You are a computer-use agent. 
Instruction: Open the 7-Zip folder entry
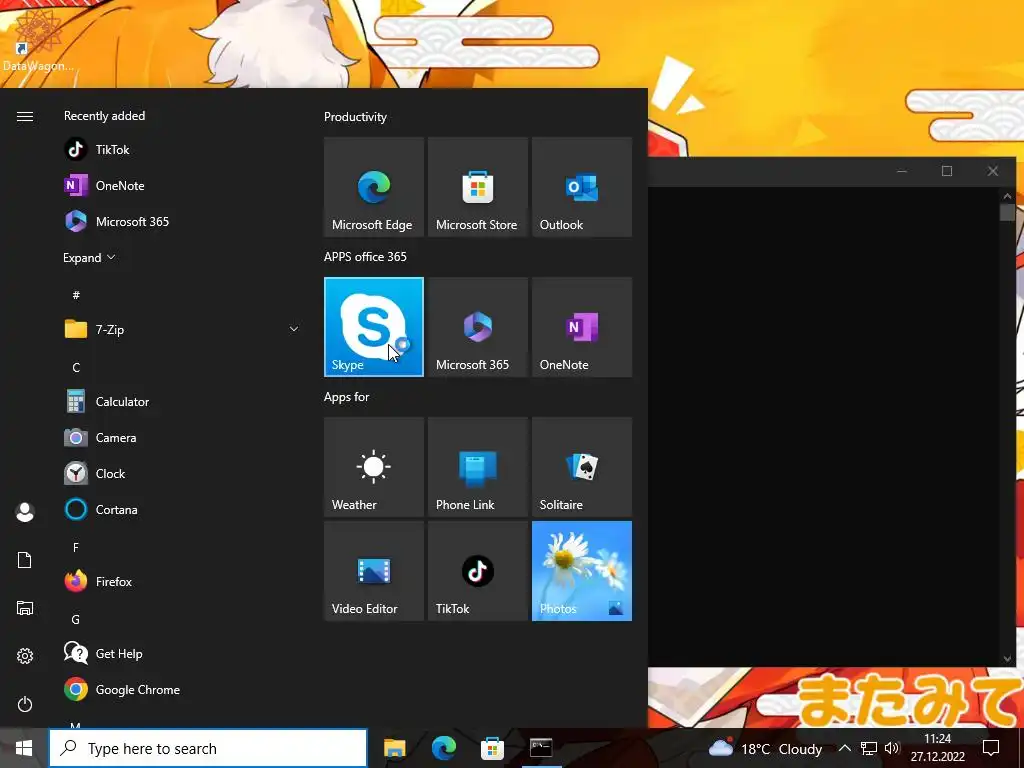(x=181, y=329)
